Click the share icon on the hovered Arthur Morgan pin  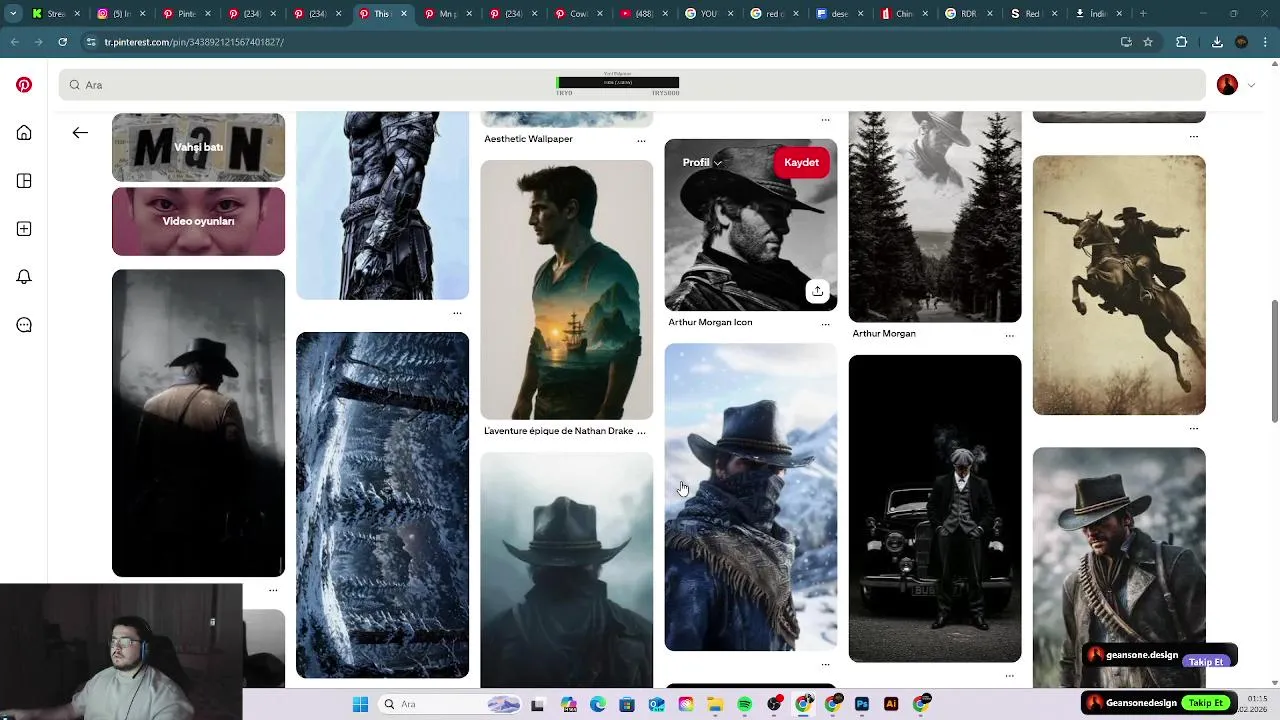click(x=817, y=291)
